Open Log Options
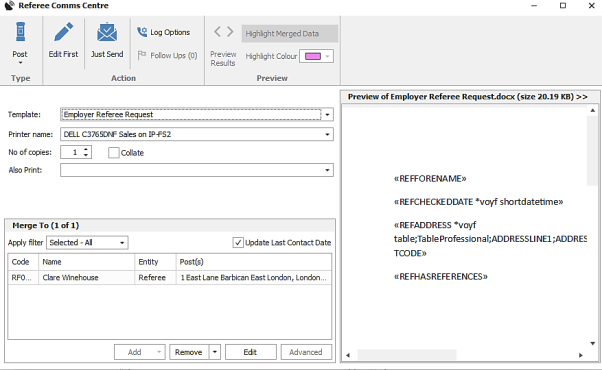This screenshot has height=370, width=602. click(164, 32)
